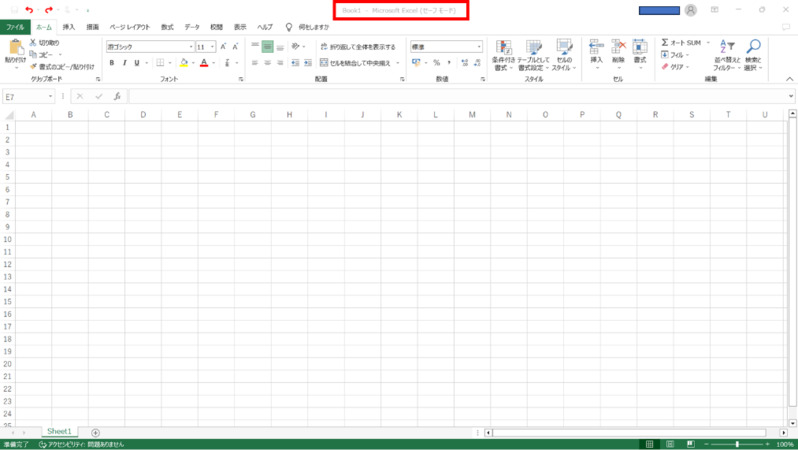Apply Comma Style number format

point(449,63)
